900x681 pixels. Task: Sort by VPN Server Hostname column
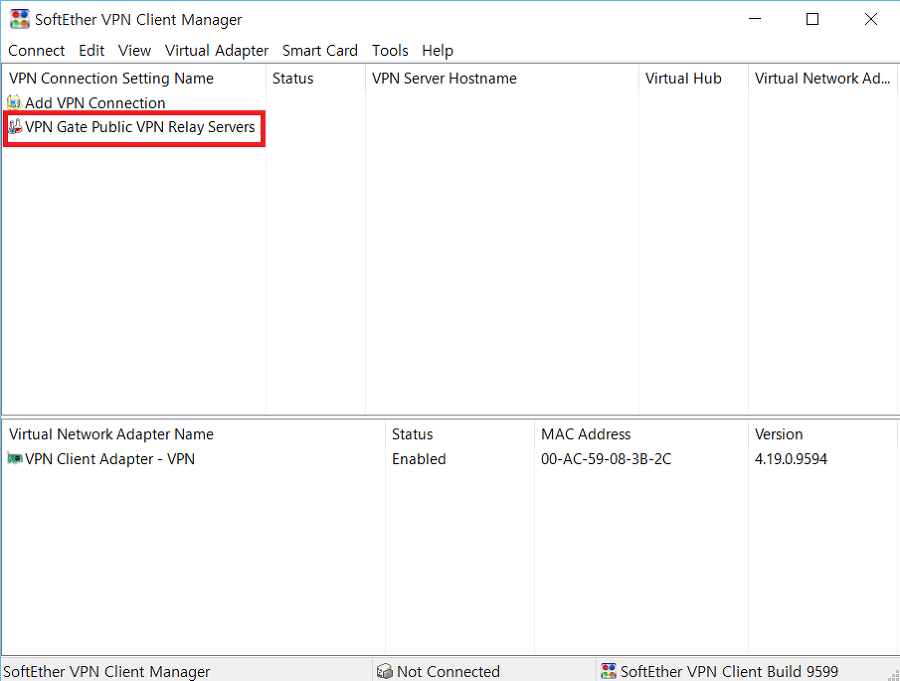click(x=502, y=78)
